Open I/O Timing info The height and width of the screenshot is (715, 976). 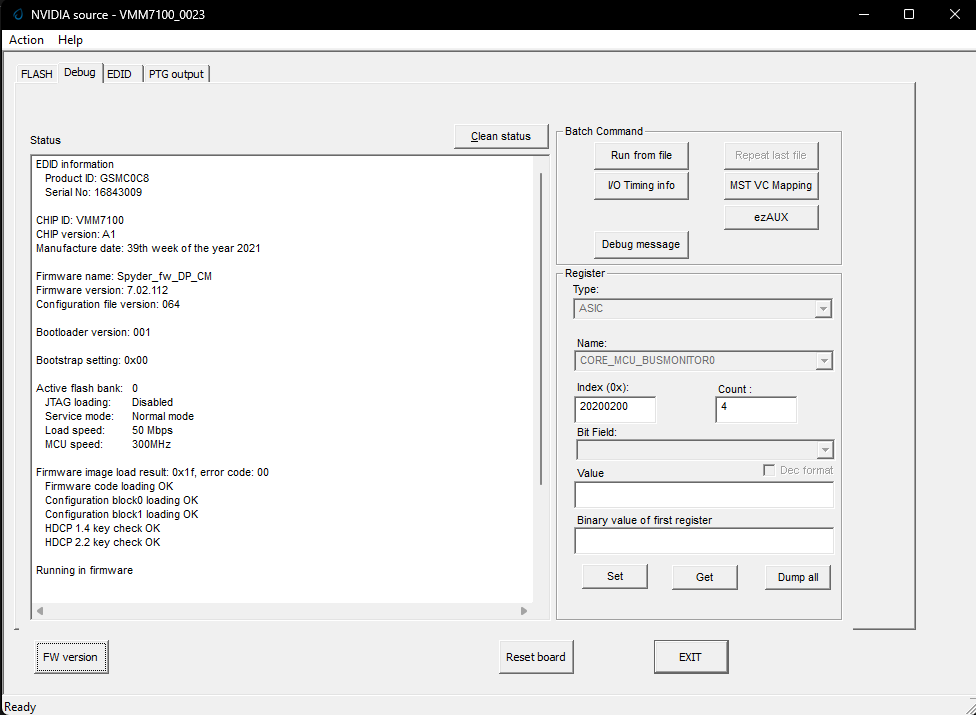pos(641,185)
